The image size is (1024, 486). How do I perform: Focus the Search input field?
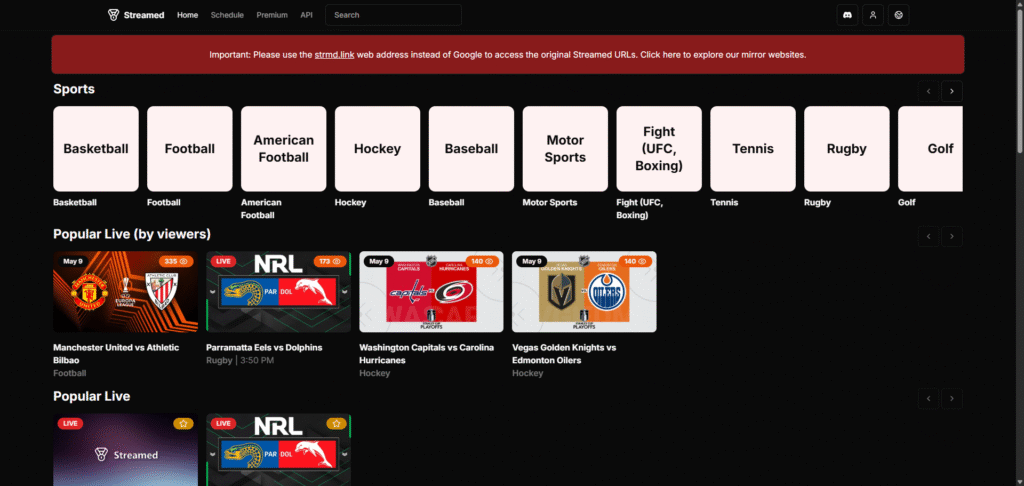(x=393, y=15)
